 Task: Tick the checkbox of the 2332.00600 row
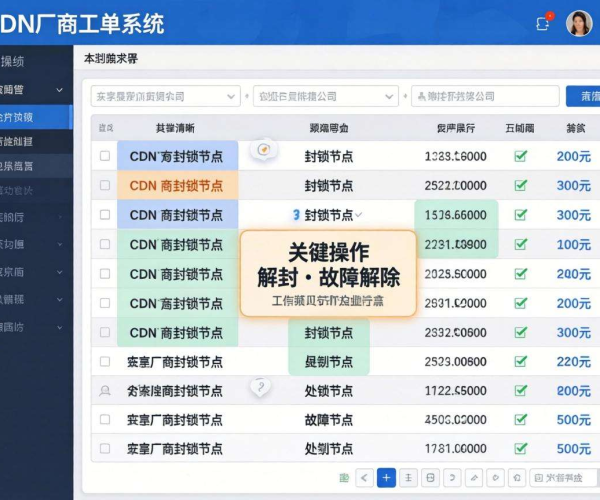[x=105, y=332]
